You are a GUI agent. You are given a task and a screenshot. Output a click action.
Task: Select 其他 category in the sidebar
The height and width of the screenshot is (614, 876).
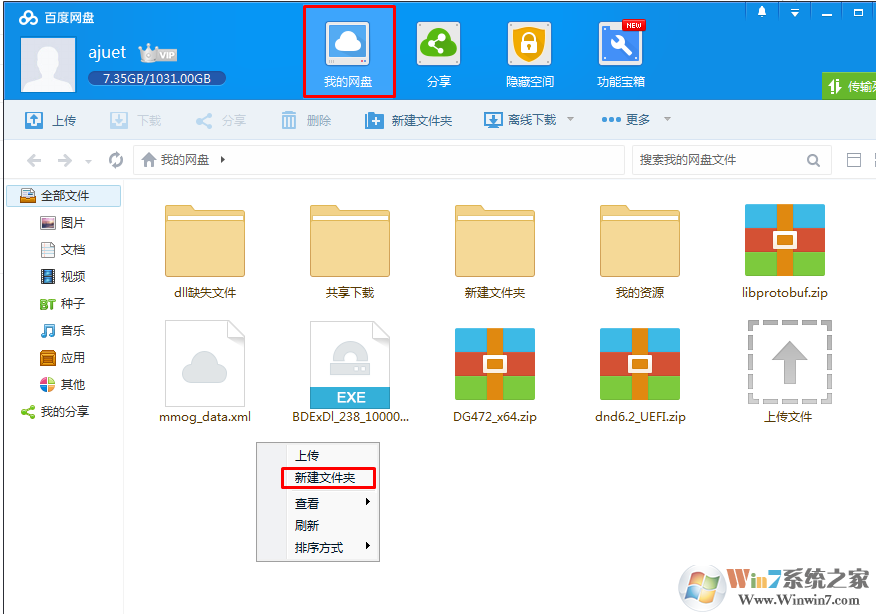pyautogui.click(x=63, y=384)
